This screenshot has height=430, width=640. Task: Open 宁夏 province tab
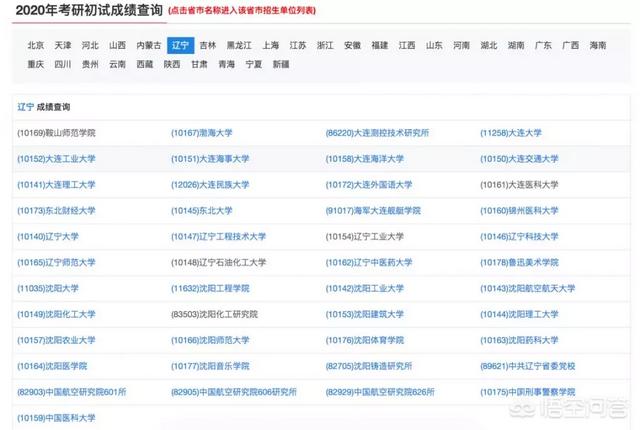click(x=254, y=64)
